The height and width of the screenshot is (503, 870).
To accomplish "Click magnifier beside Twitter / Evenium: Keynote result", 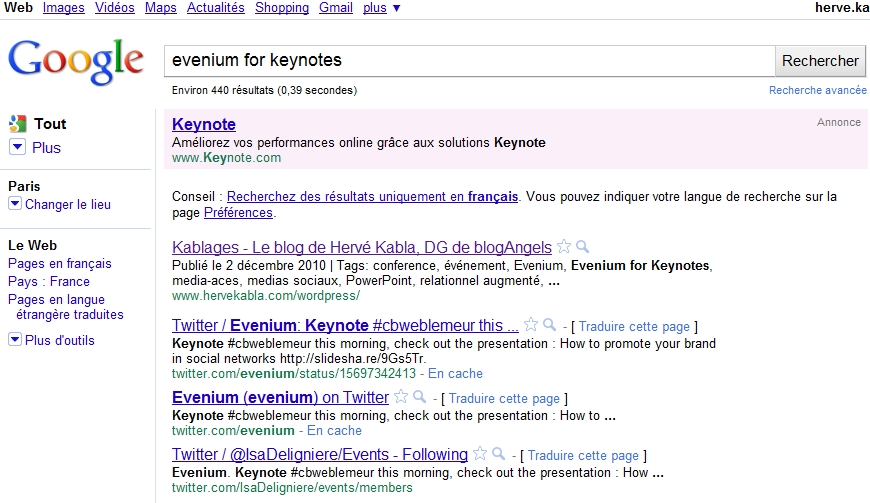I will click(549, 324).
